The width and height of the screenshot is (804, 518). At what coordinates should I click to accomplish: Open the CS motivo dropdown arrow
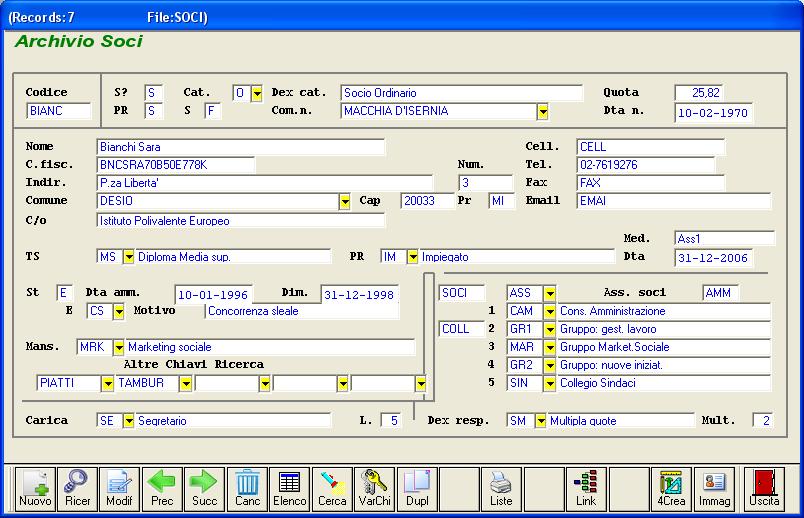point(118,311)
